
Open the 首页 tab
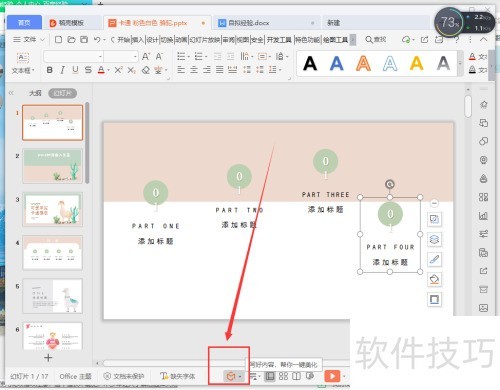tap(24, 23)
